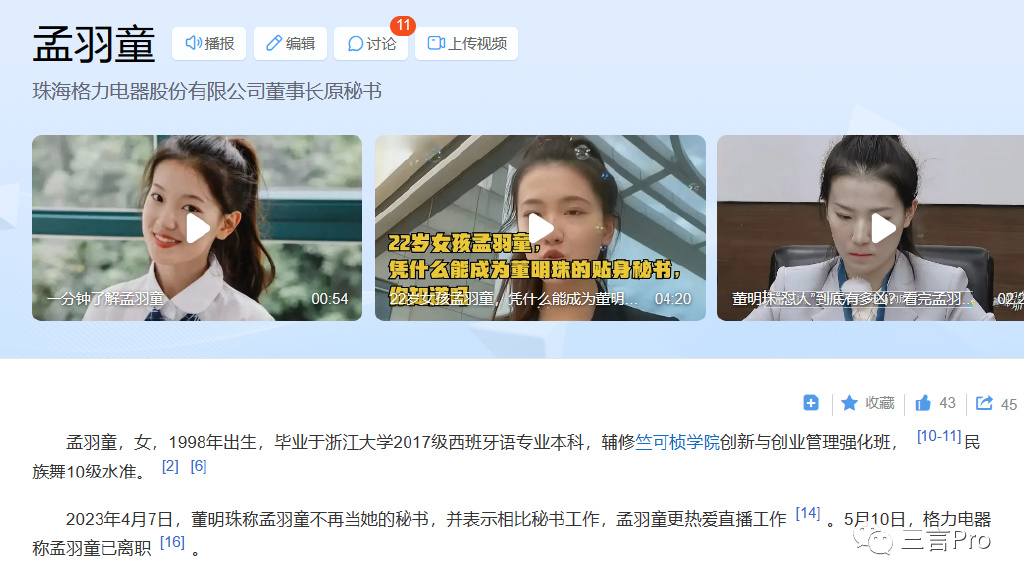Click the red 11 notification badge

point(403,25)
